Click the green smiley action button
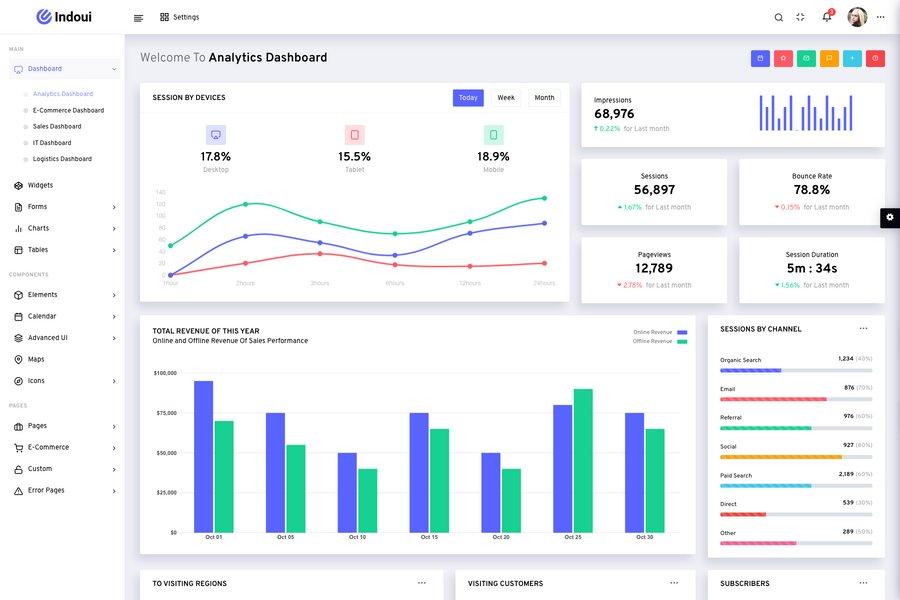Image resolution: width=900 pixels, height=600 pixels. click(x=804, y=56)
